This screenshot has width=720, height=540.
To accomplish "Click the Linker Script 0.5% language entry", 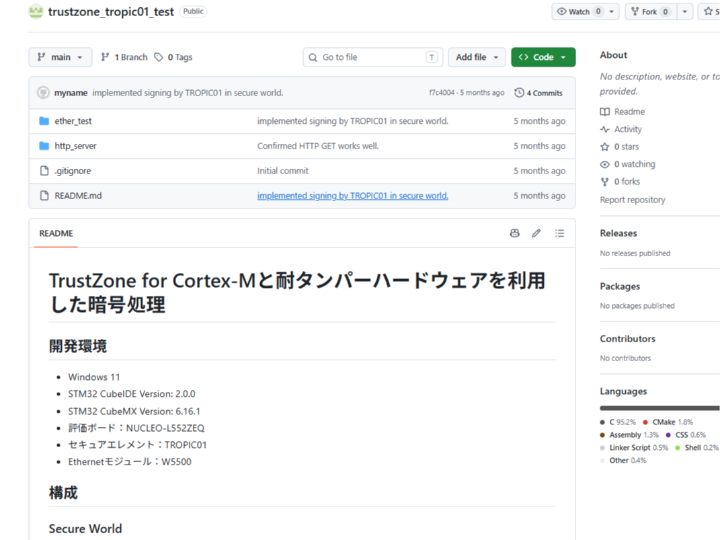I will click(x=634, y=448).
